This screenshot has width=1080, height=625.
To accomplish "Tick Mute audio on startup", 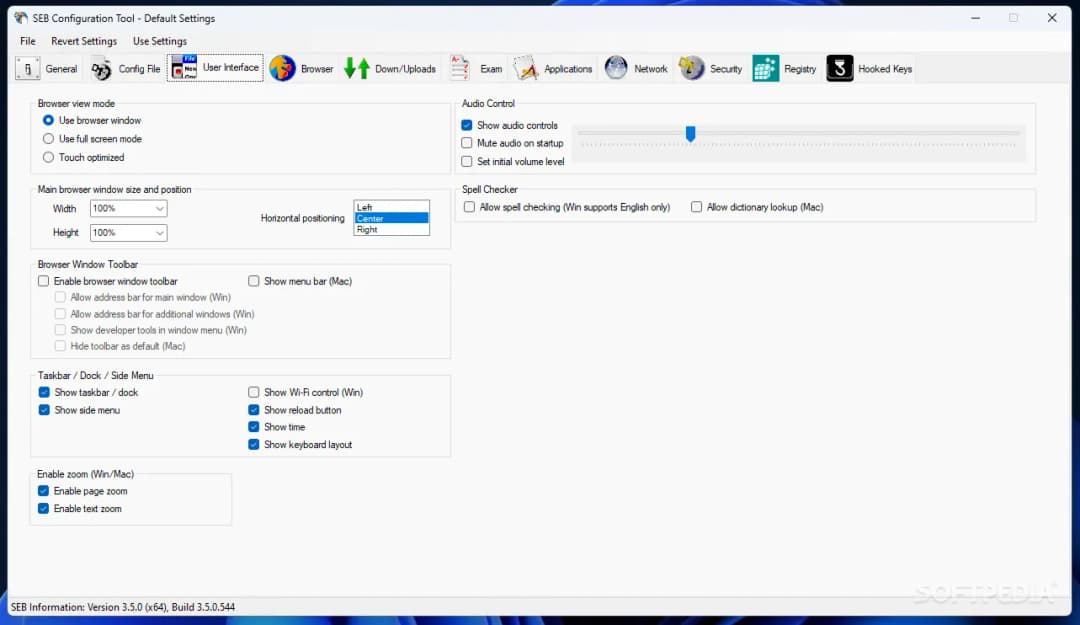I will 466,143.
